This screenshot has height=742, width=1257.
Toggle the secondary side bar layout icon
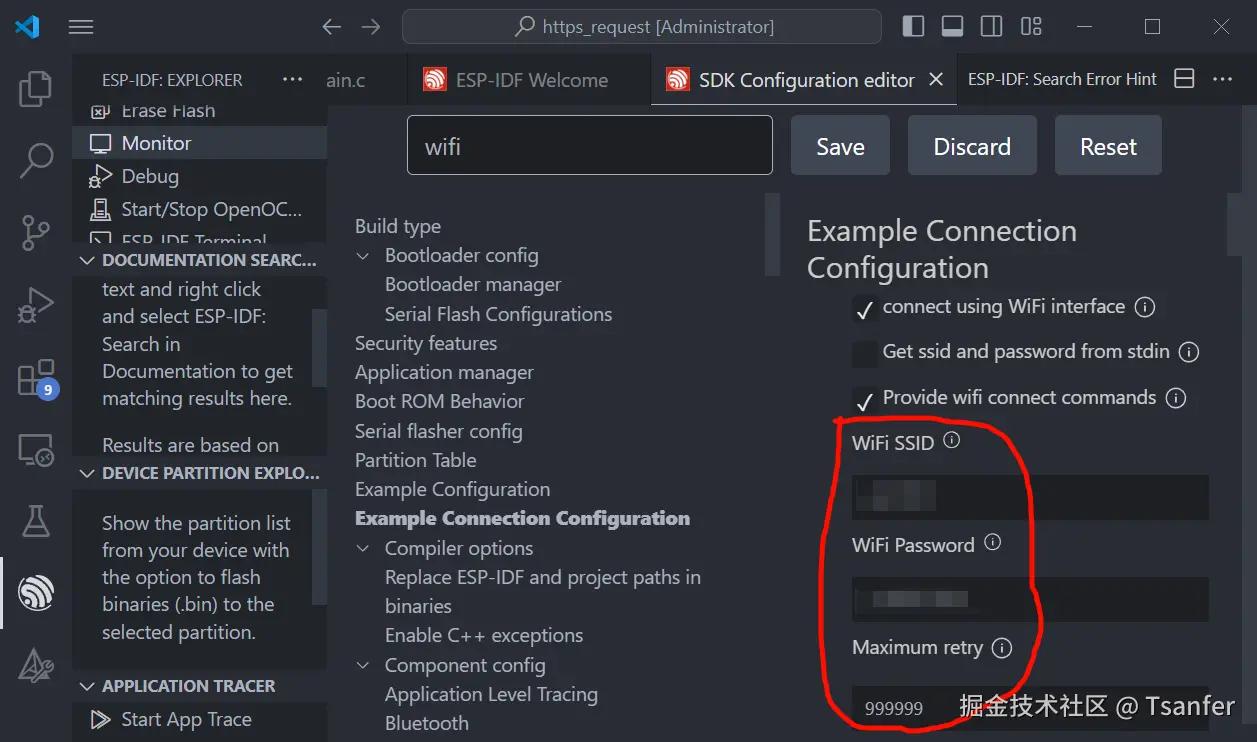[x=991, y=27]
